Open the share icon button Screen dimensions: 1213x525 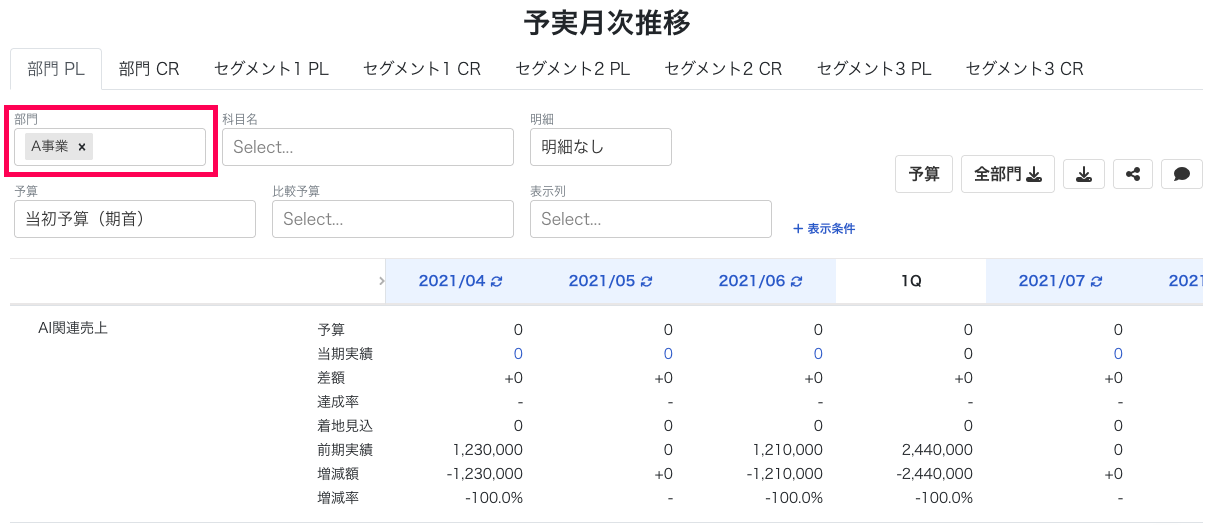(1133, 174)
